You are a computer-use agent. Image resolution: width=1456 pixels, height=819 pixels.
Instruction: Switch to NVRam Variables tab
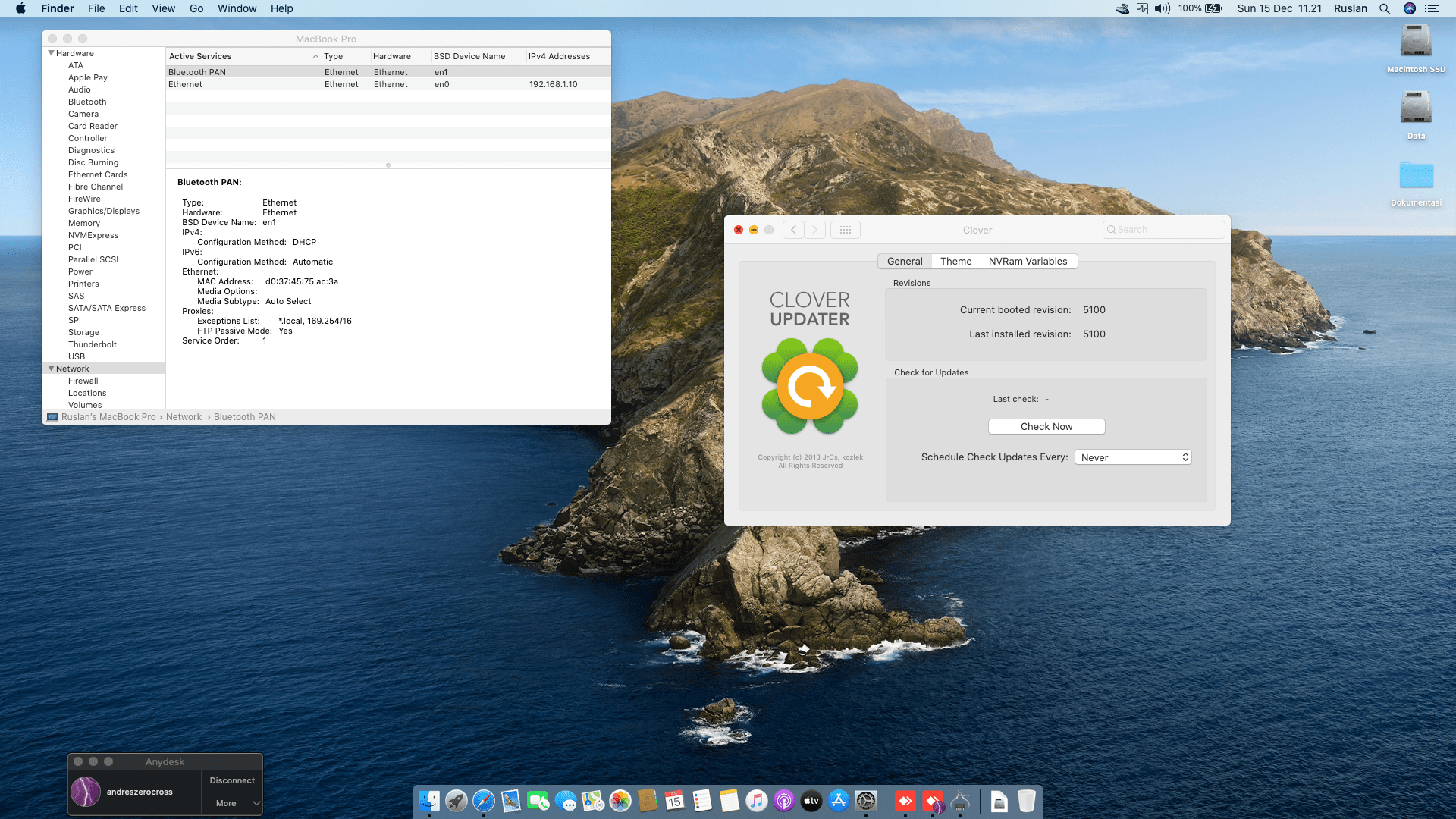pos(1028,261)
